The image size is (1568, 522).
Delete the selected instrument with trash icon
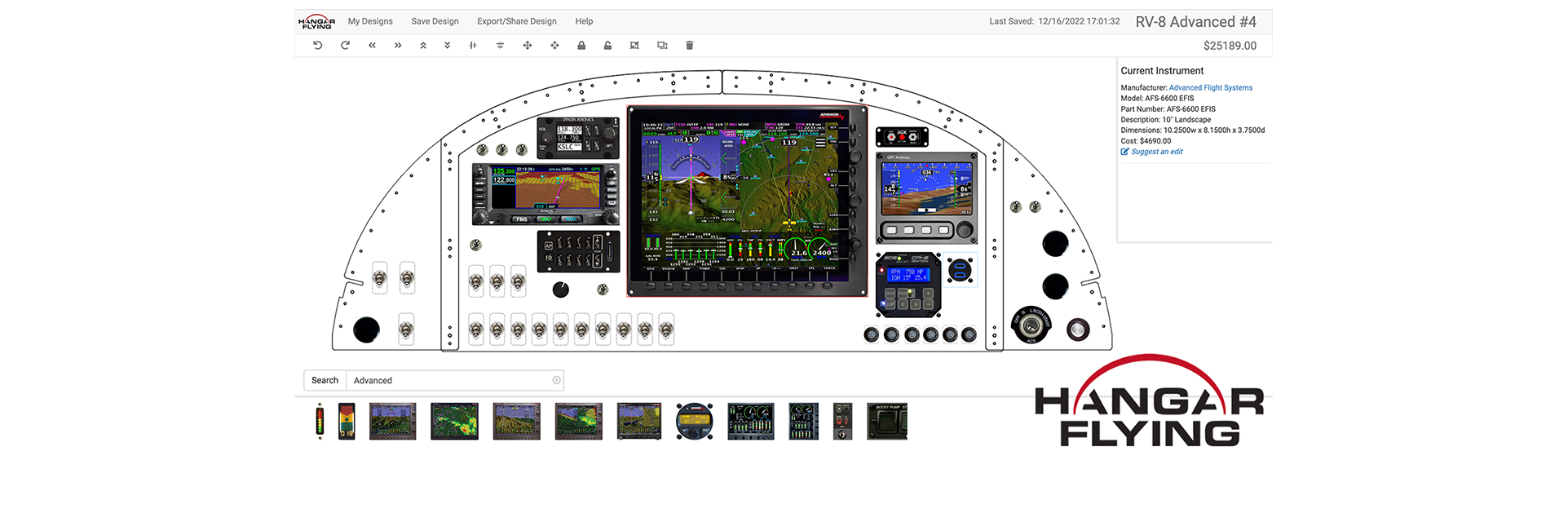pyautogui.click(x=690, y=46)
